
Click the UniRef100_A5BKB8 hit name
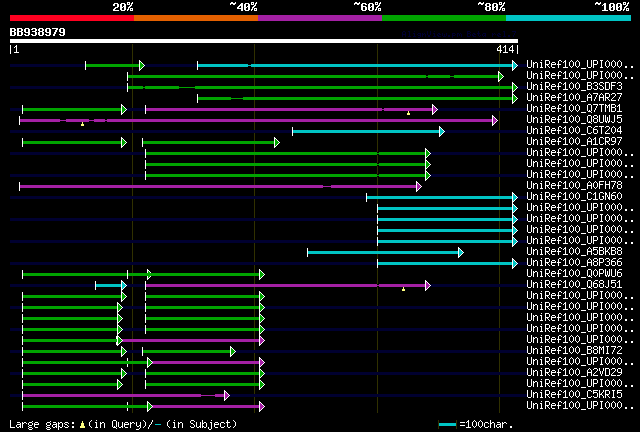[x=574, y=252]
